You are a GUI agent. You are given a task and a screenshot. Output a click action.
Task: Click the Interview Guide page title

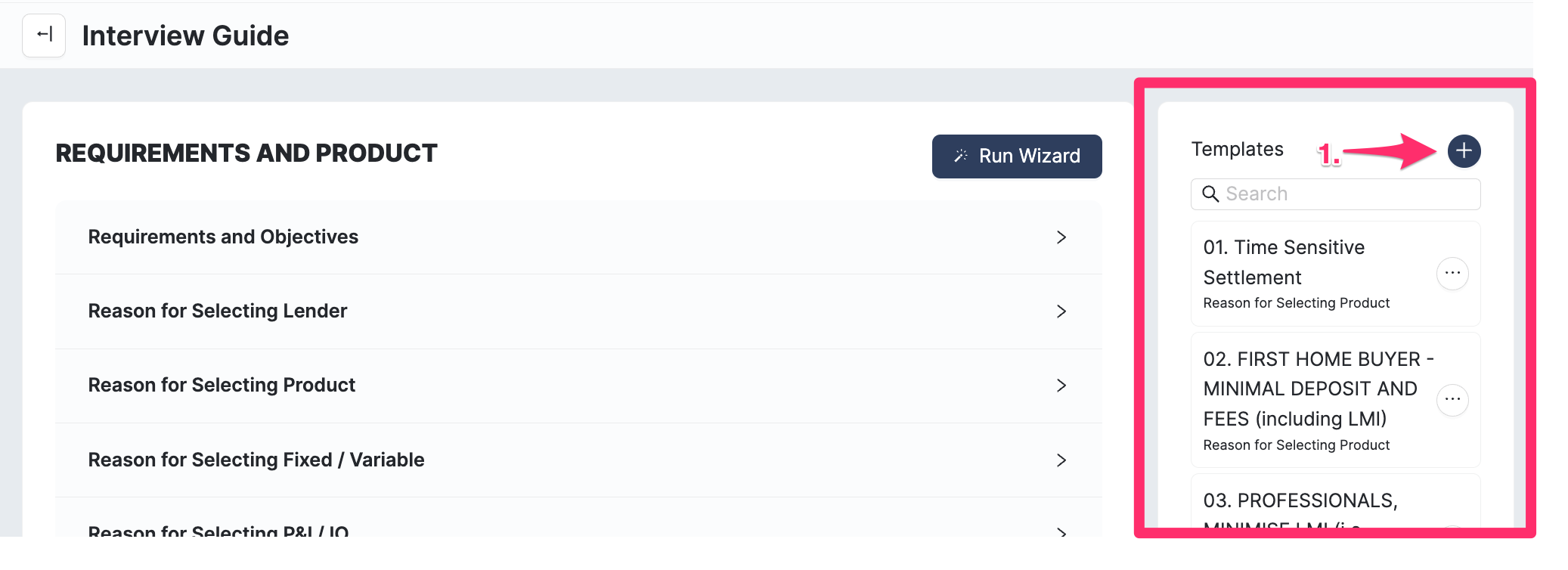click(x=185, y=36)
